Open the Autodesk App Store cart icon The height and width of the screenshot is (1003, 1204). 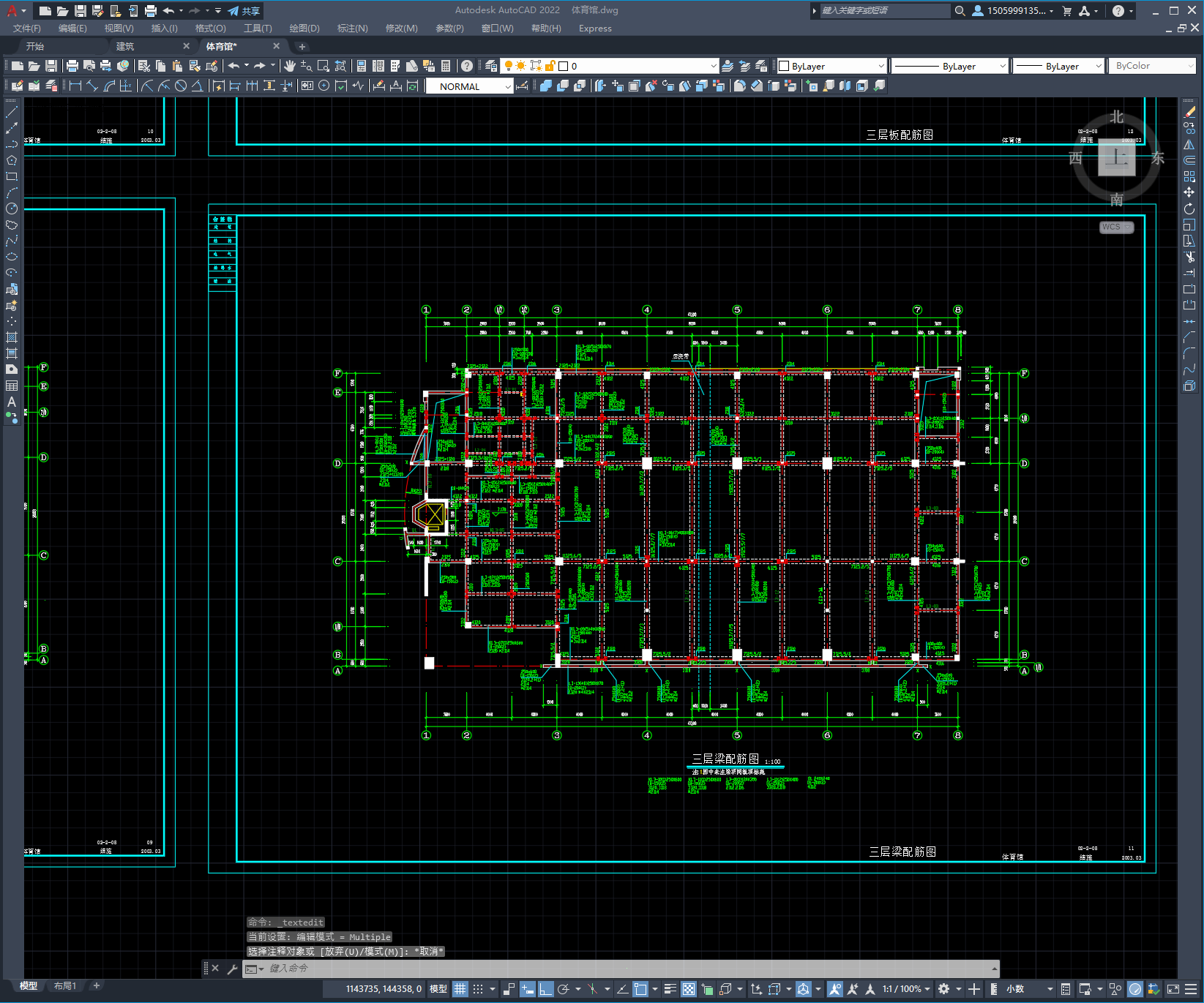point(1067,10)
